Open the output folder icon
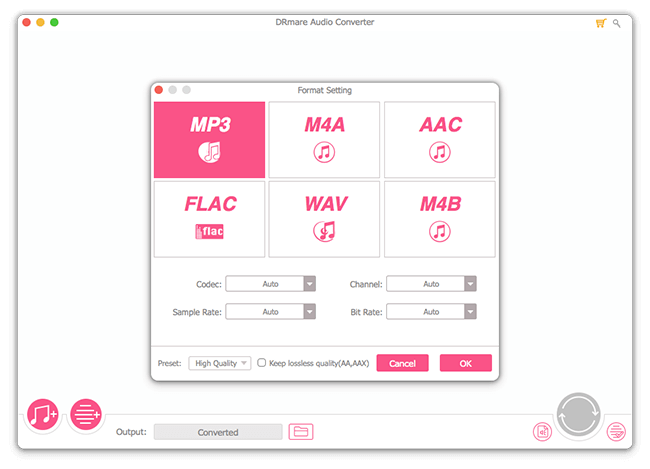 tap(301, 432)
